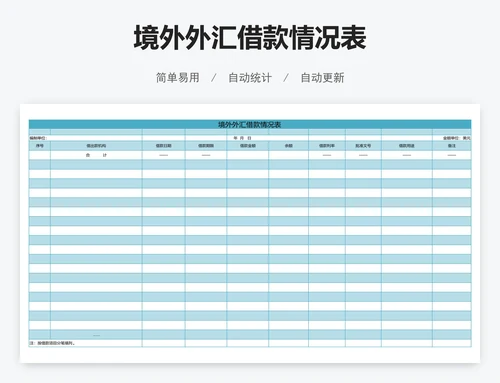Click the 简单易用 subtitle text
The height and width of the screenshot is (383, 500).
[x=178, y=78]
